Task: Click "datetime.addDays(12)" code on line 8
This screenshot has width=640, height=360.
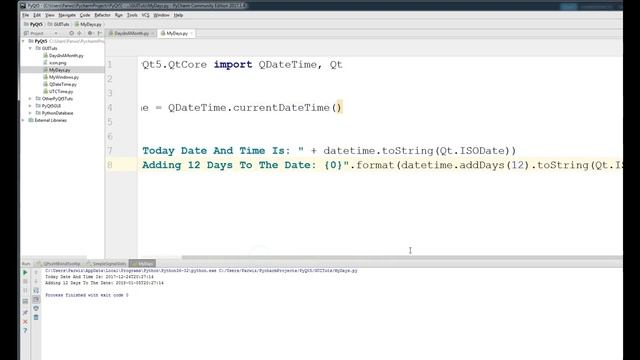Action: (466, 165)
